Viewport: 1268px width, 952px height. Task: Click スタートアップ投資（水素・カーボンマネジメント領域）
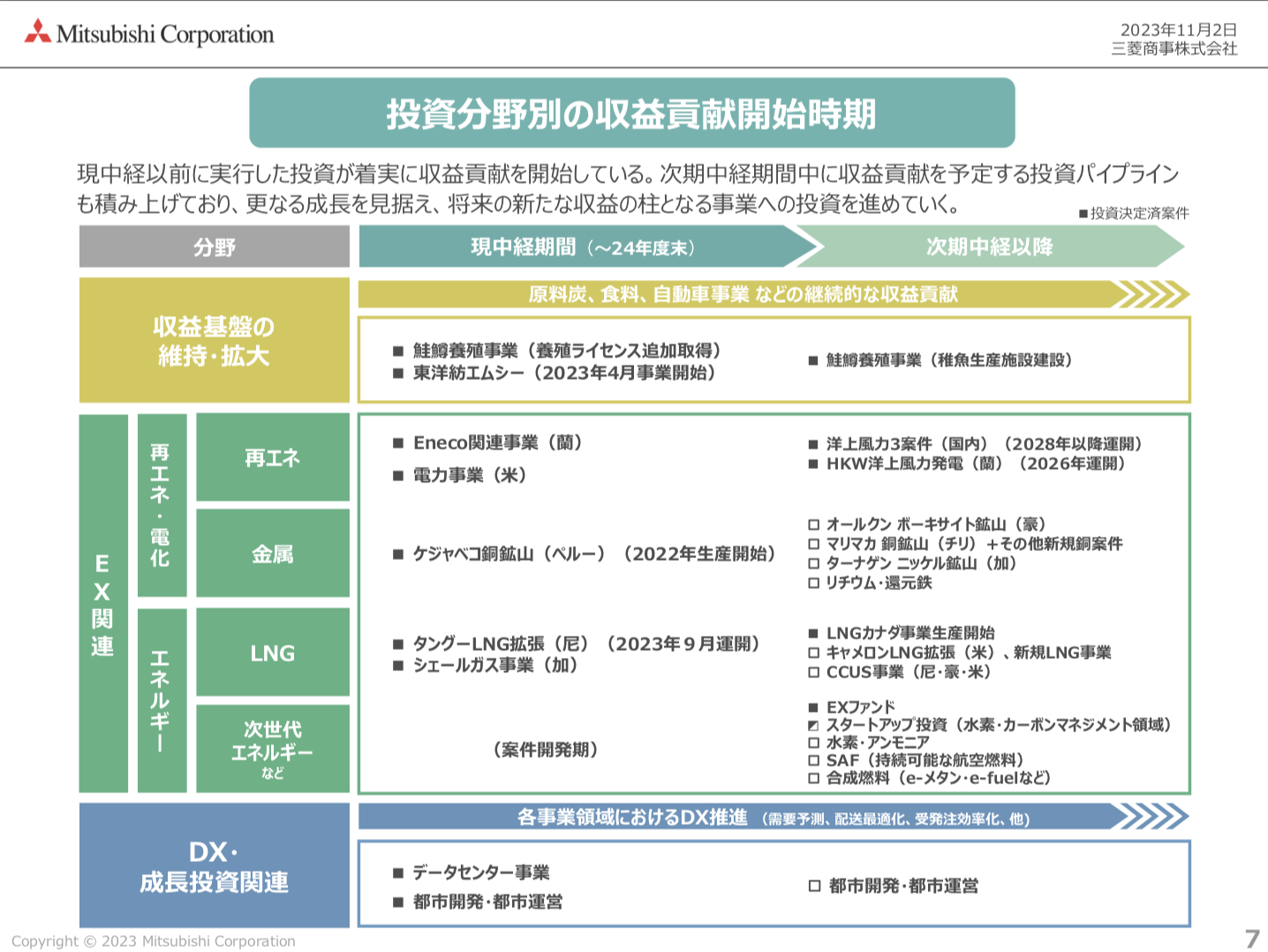[x=1000, y=725]
